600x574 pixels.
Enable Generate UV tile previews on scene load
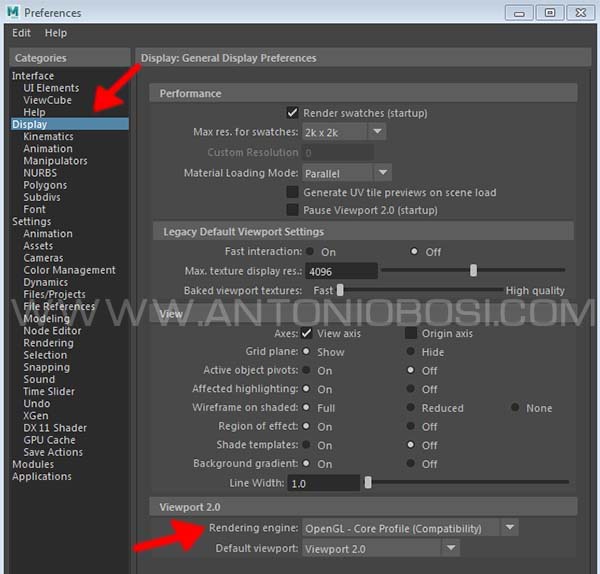coord(292,192)
